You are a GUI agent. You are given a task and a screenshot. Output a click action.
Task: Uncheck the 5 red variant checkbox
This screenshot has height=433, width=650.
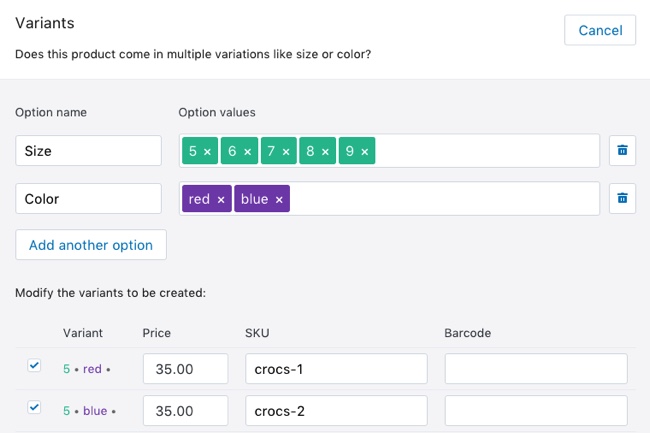(34, 365)
